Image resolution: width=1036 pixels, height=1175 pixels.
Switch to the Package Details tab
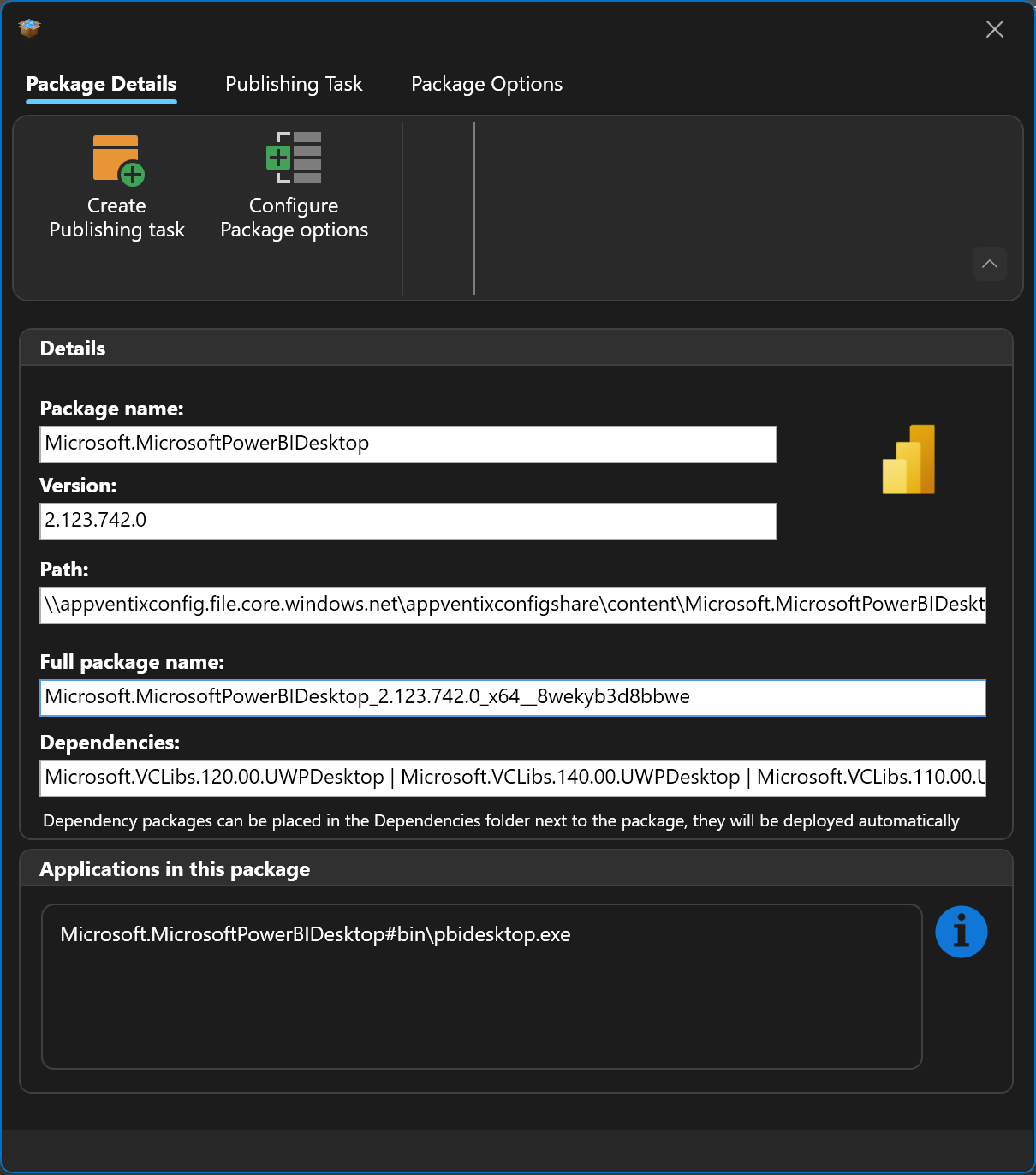[x=101, y=84]
